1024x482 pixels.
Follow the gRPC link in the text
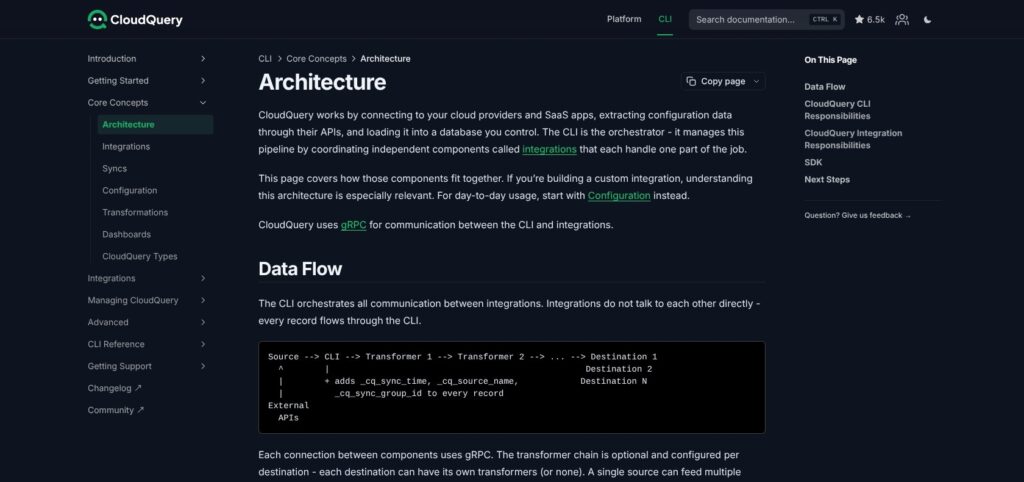click(353, 225)
